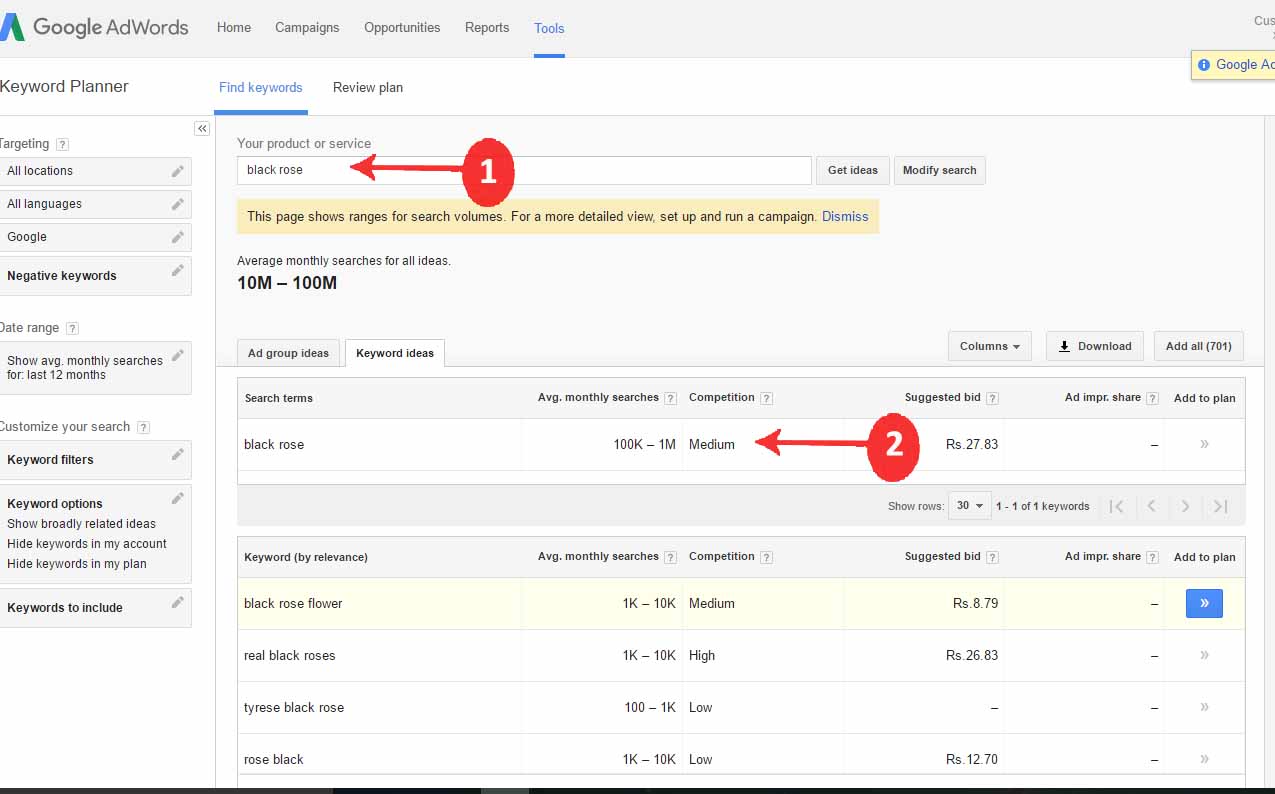Open the Home menu
This screenshot has width=1275, height=794.
point(234,28)
